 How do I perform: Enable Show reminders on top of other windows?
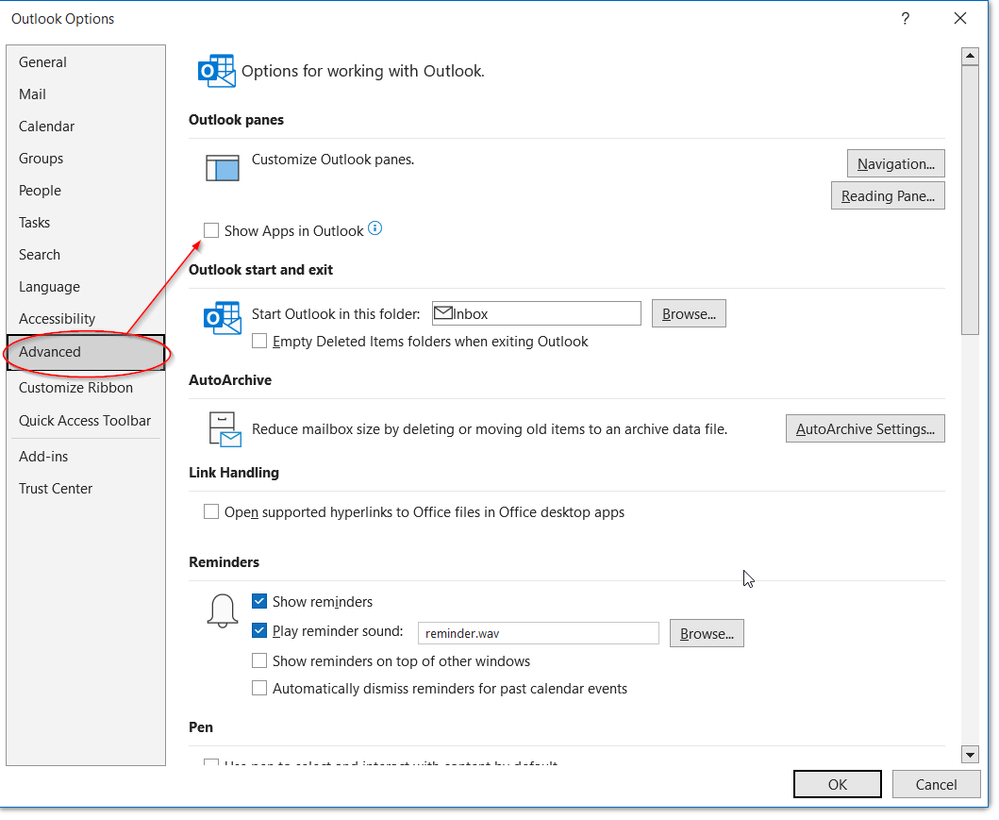coord(259,661)
